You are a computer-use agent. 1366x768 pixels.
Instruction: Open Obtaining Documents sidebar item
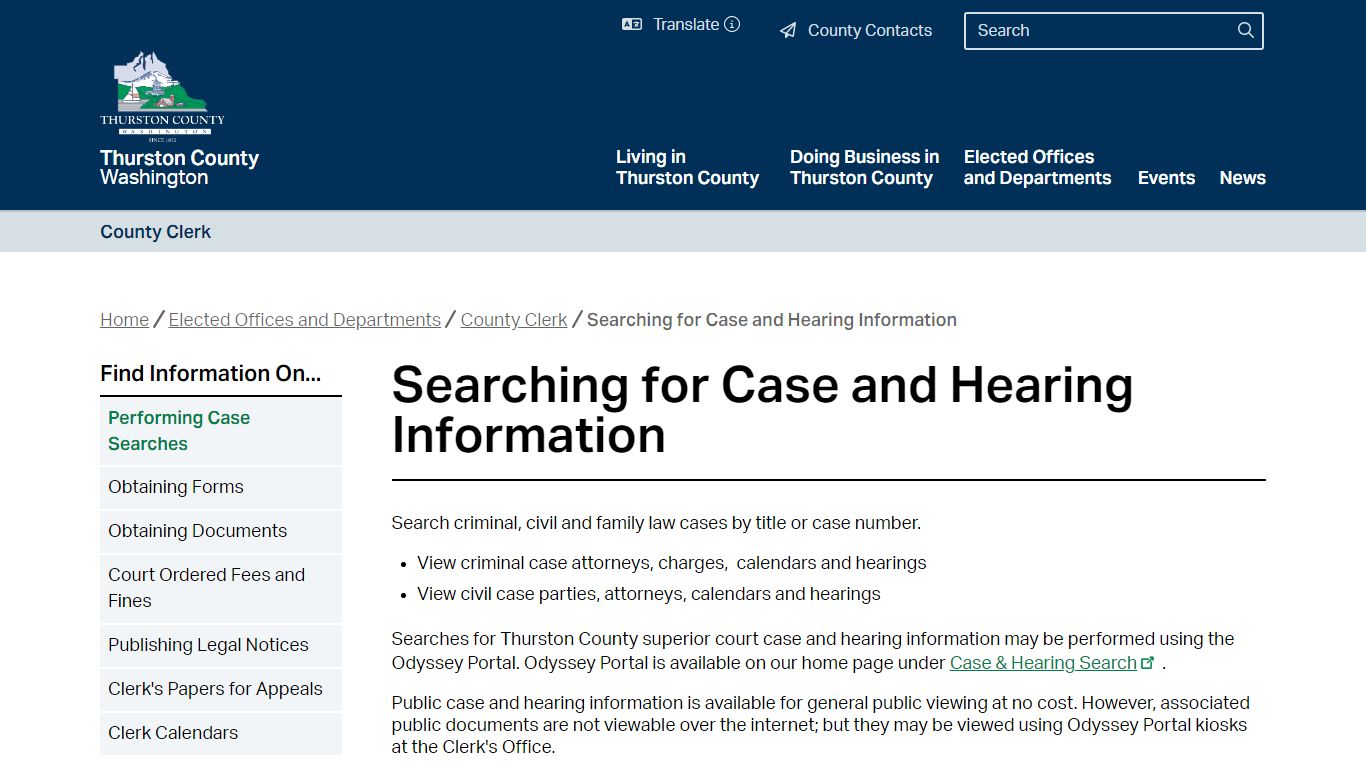point(221,531)
